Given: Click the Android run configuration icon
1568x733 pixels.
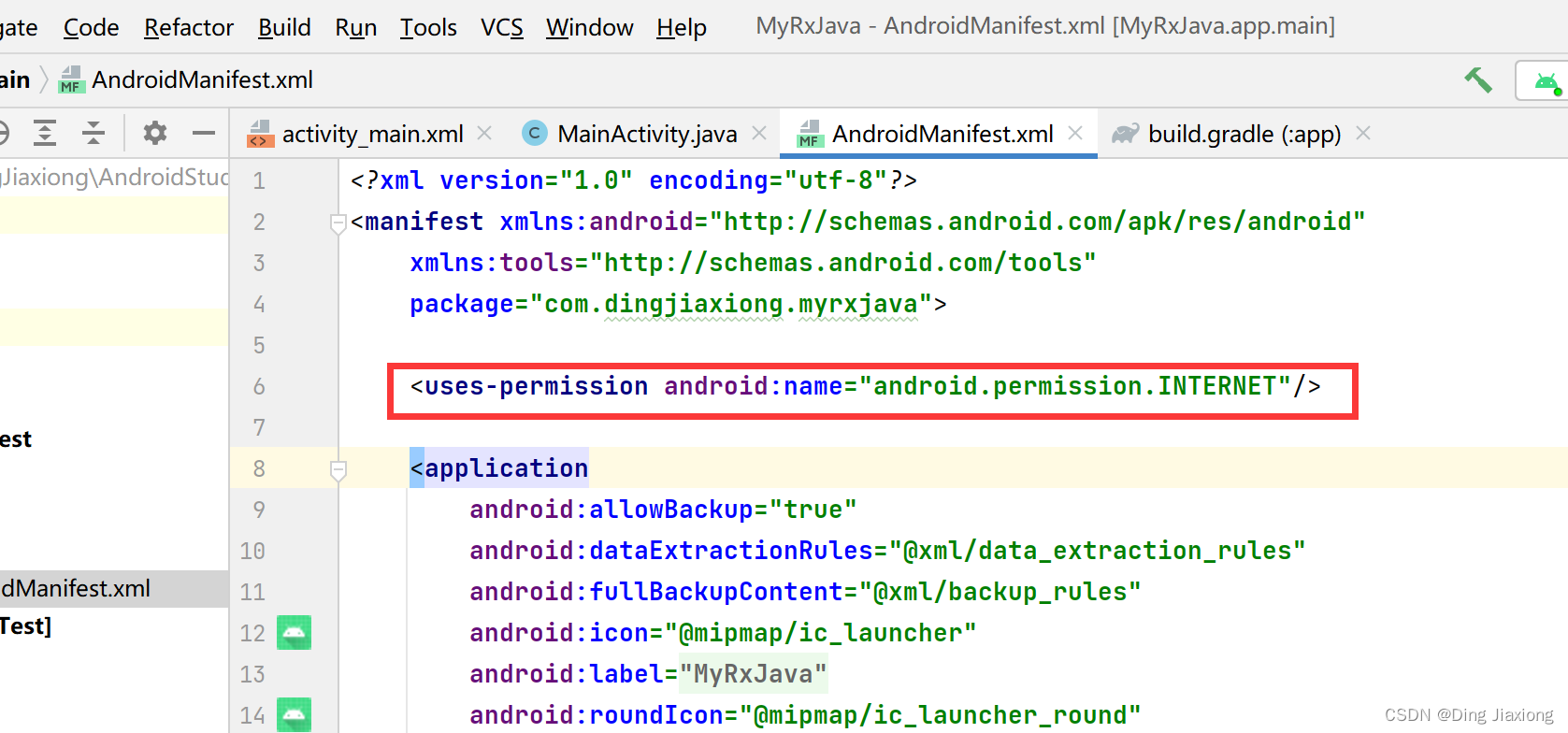Looking at the screenshot, I should (x=1546, y=82).
